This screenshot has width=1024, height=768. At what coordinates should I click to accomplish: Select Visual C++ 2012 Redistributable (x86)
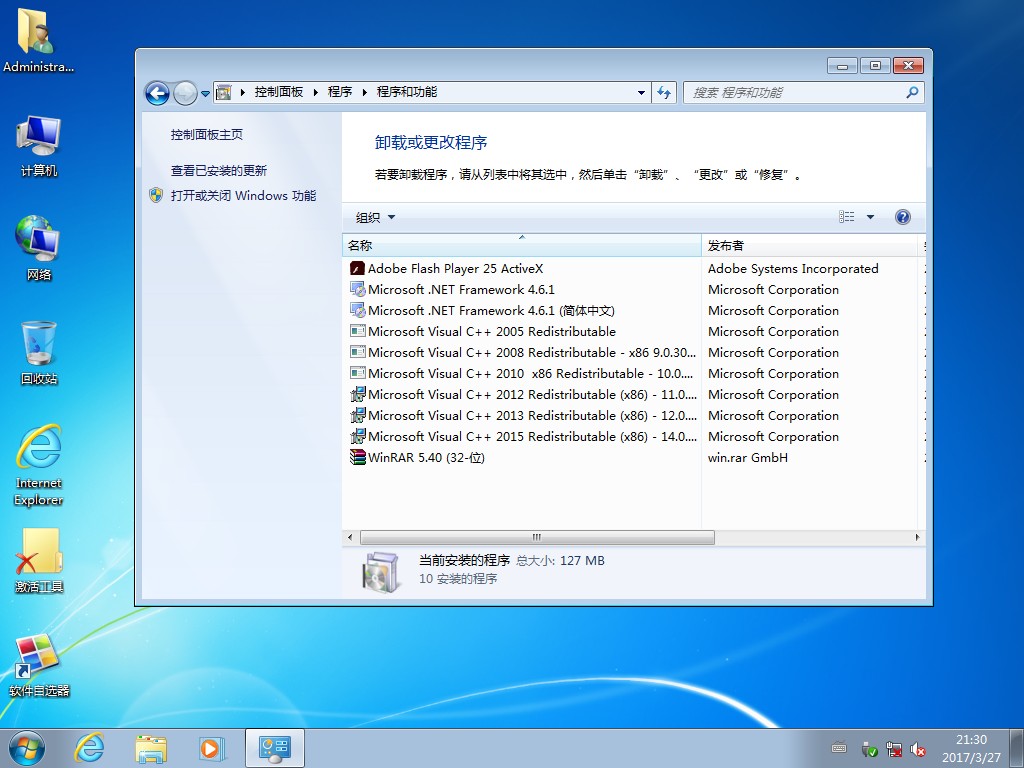pyautogui.click(x=532, y=394)
